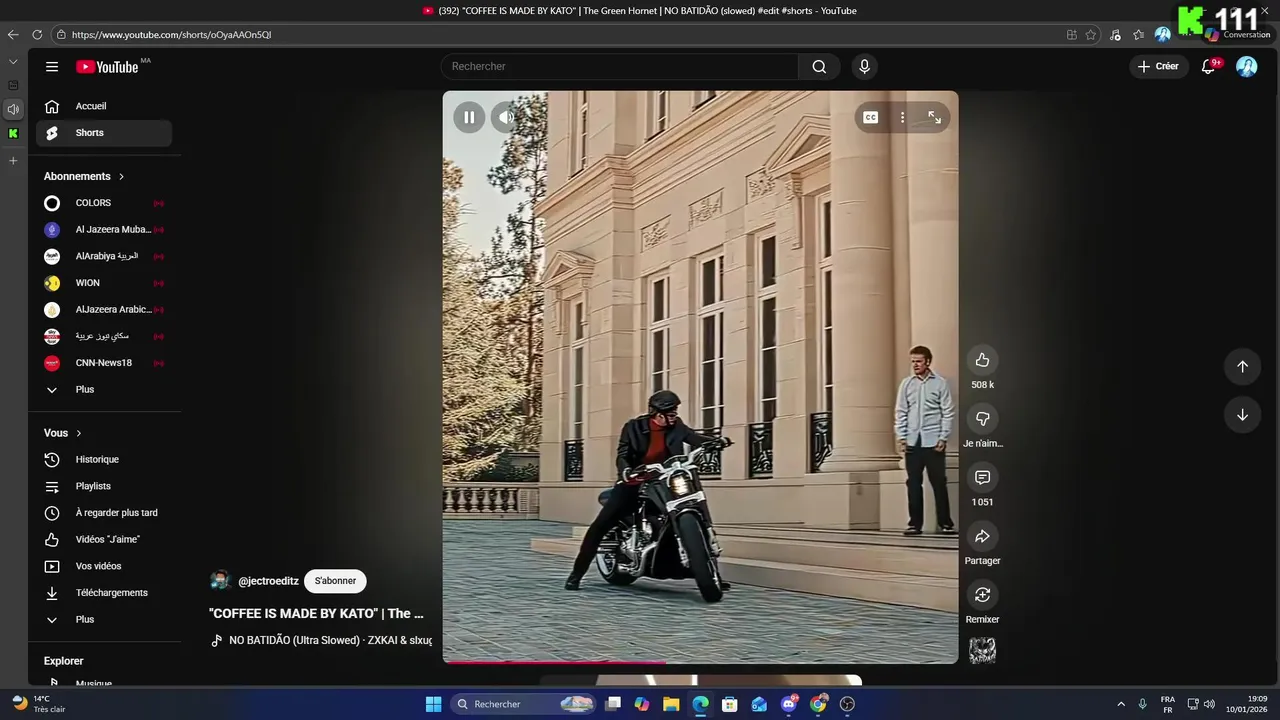Remix this Short with Remixer
The width and height of the screenshot is (1280, 720).
coord(982,595)
